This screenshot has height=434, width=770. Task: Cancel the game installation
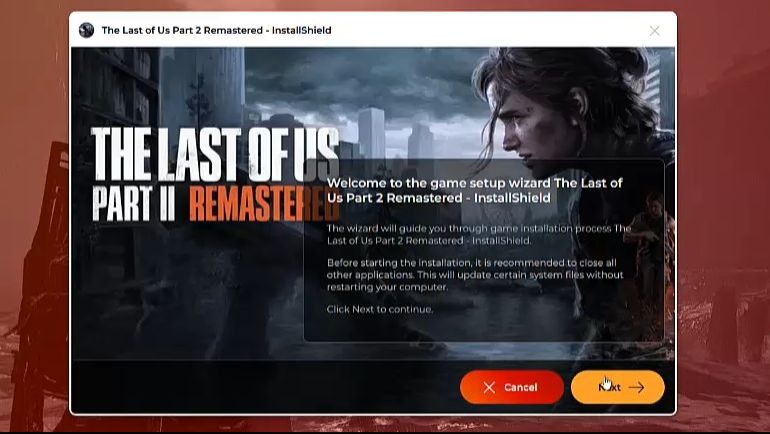click(x=512, y=387)
